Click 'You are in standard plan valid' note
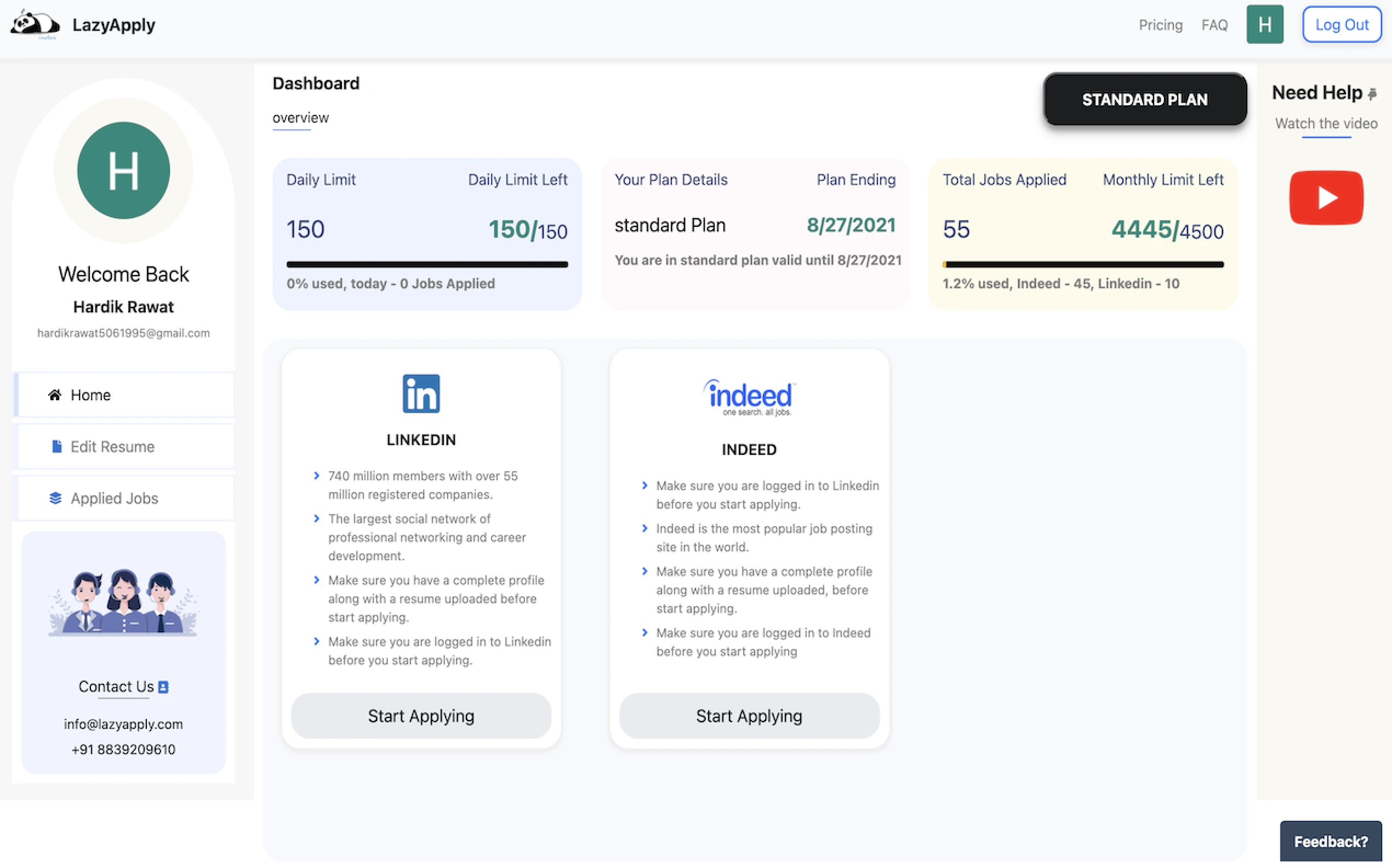Viewport: 1392px width, 868px height. [x=758, y=261]
